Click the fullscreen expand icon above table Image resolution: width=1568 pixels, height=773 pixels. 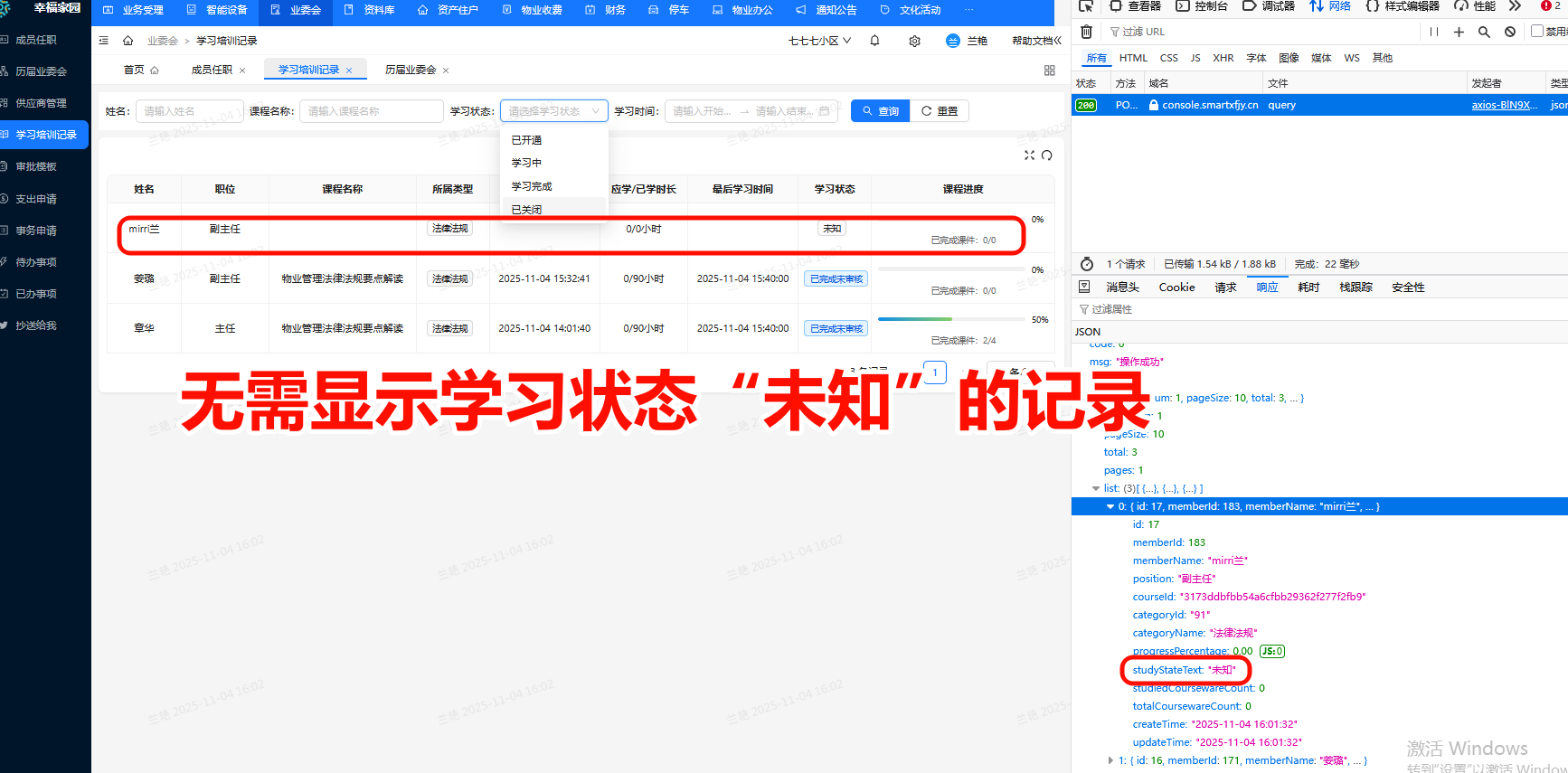tap(1029, 156)
